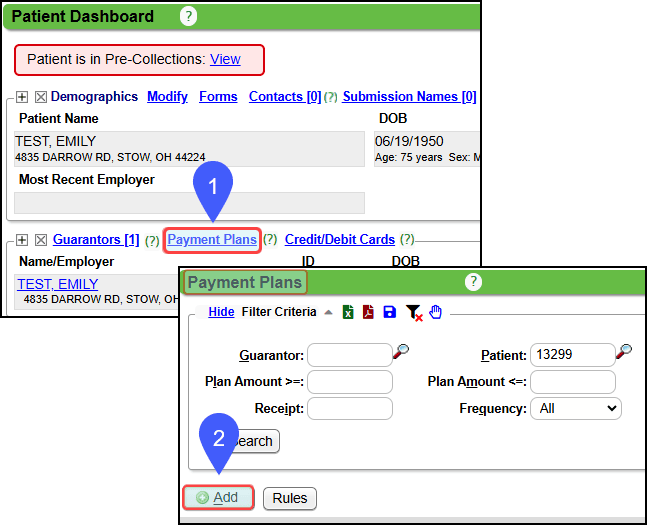Image resolution: width=647 pixels, height=525 pixels.
Task: Export payment plans to PDF
Action: pyautogui.click(x=368, y=312)
